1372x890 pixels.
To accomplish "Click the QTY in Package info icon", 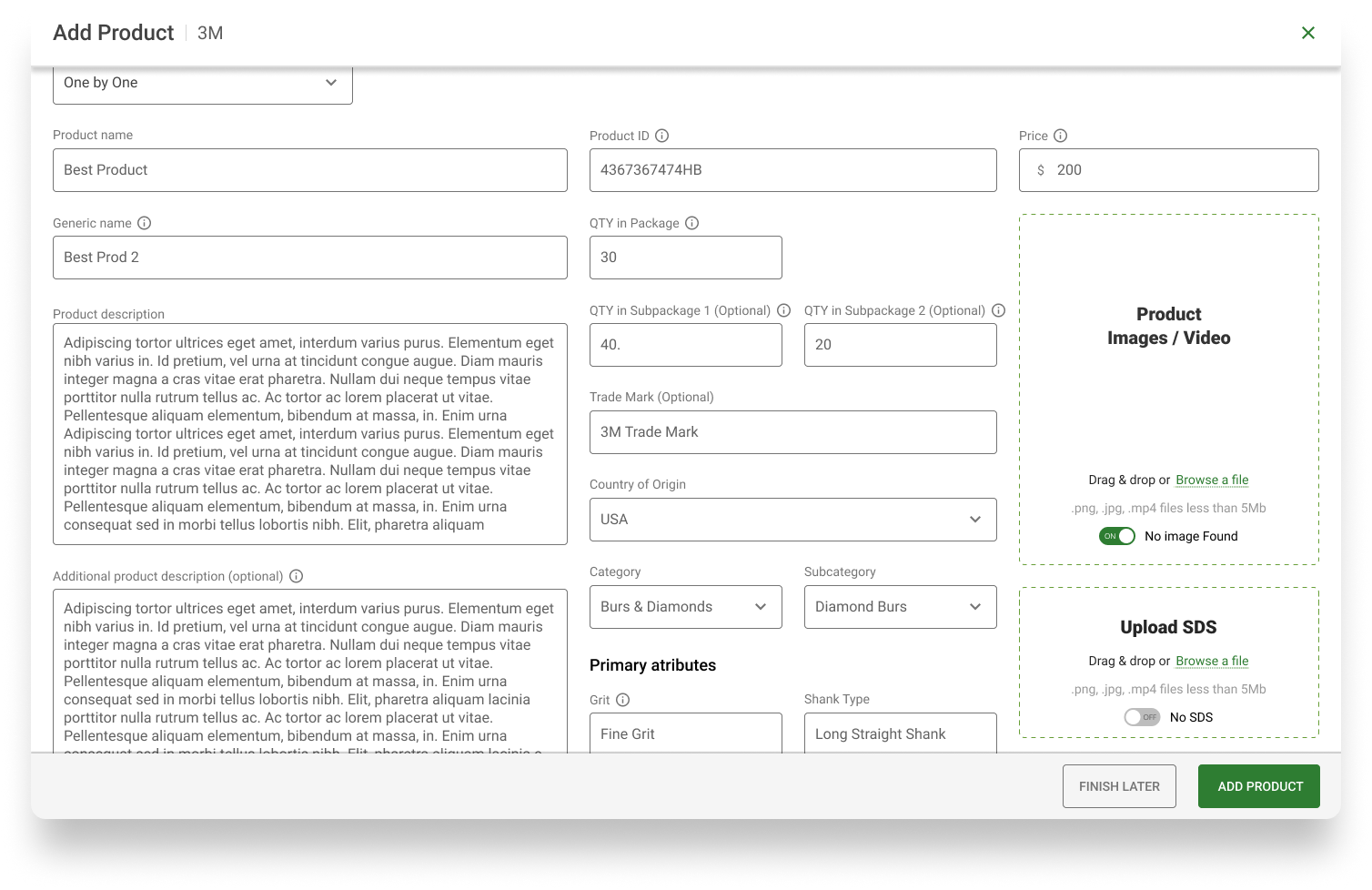I will click(692, 223).
